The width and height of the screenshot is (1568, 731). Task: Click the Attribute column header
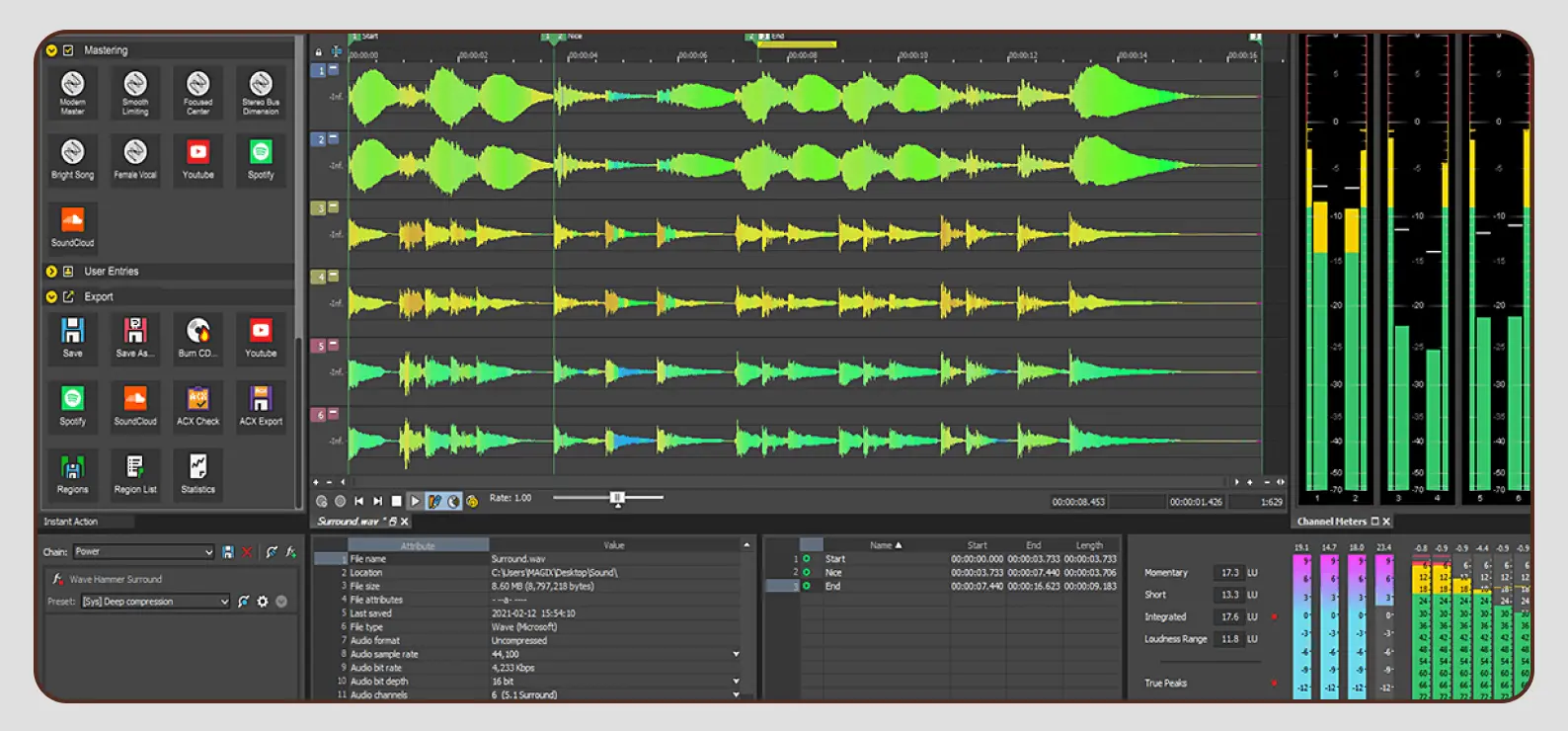coord(419,545)
